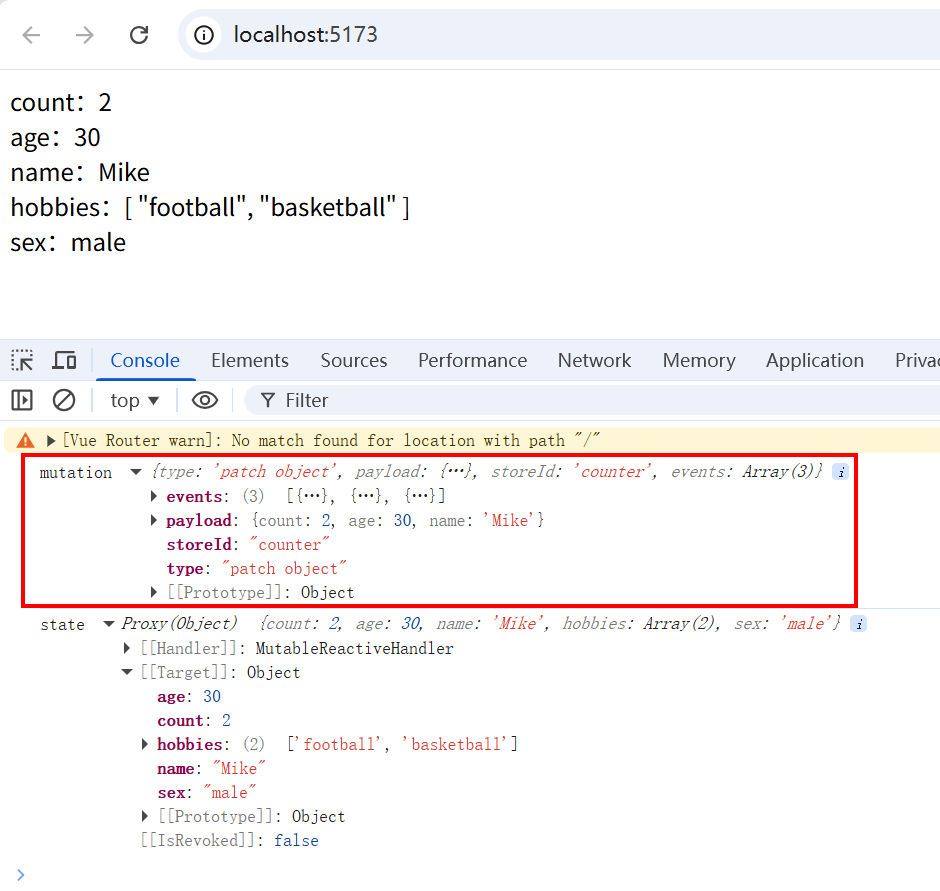The height and width of the screenshot is (891, 940).
Task: Collapse the mutation object
Action: [136, 472]
